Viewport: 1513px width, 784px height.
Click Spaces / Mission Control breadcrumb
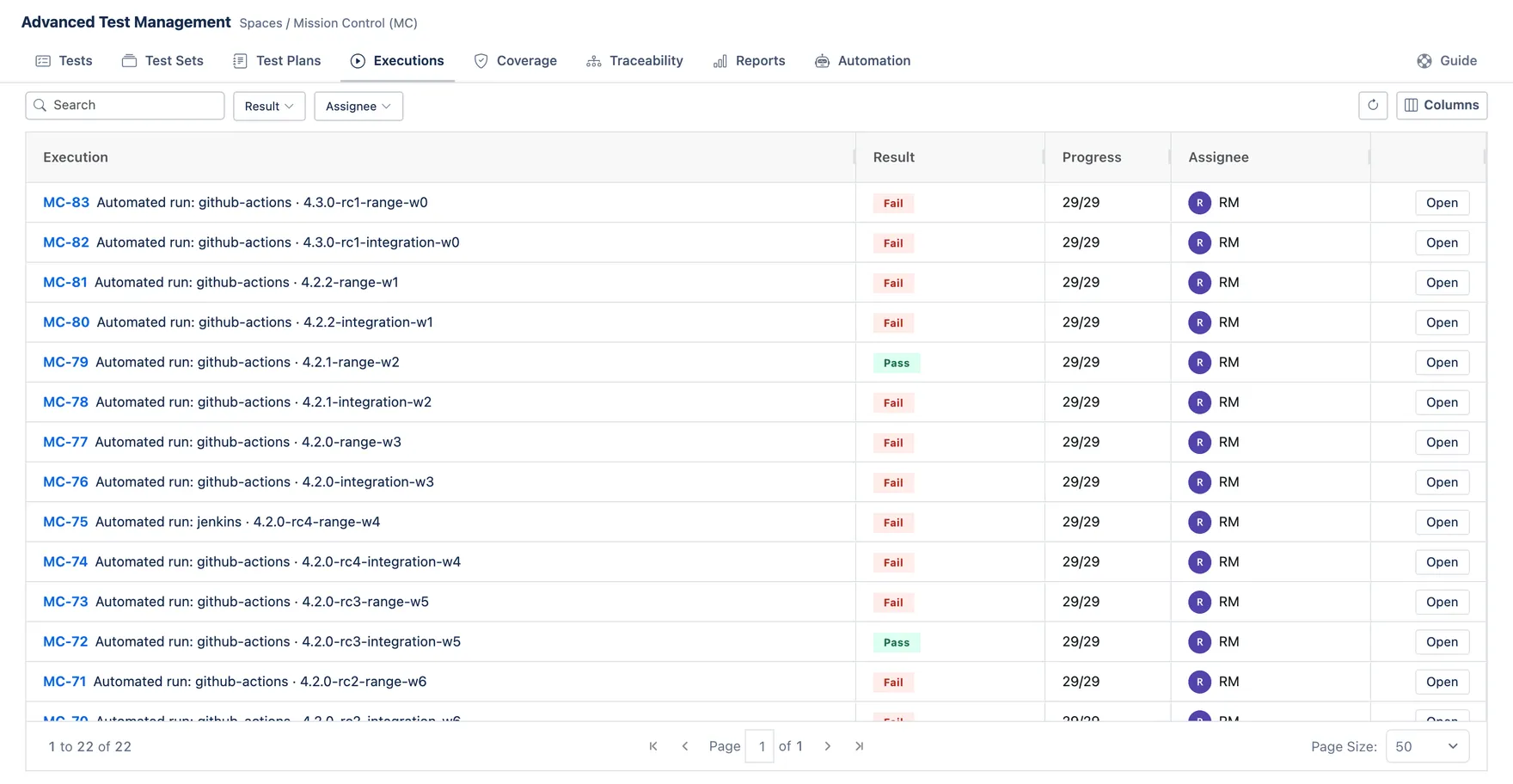pos(328,23)
